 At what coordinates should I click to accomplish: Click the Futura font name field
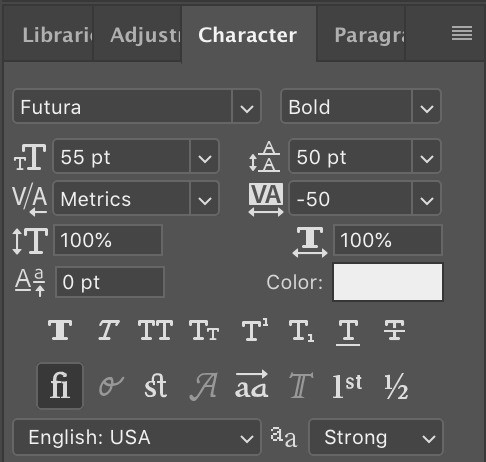[122, 107]
